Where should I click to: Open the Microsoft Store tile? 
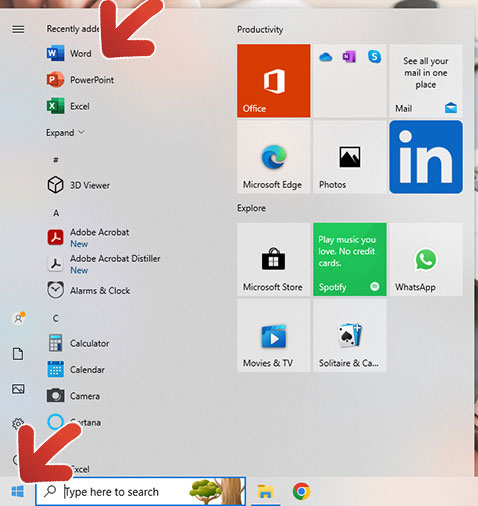(x=274, y=259)
